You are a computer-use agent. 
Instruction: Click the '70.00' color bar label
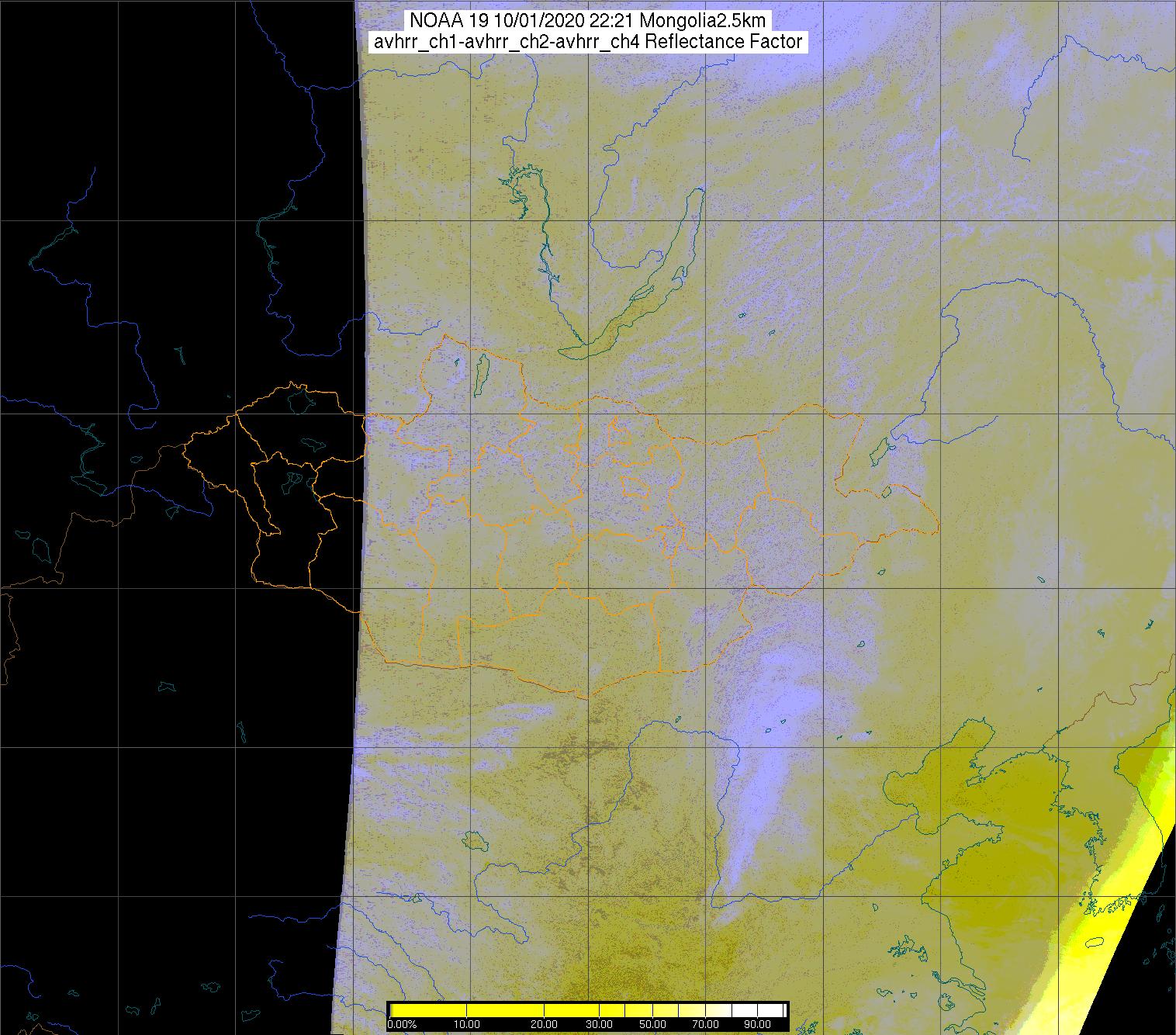click(x=705, y=1024)
